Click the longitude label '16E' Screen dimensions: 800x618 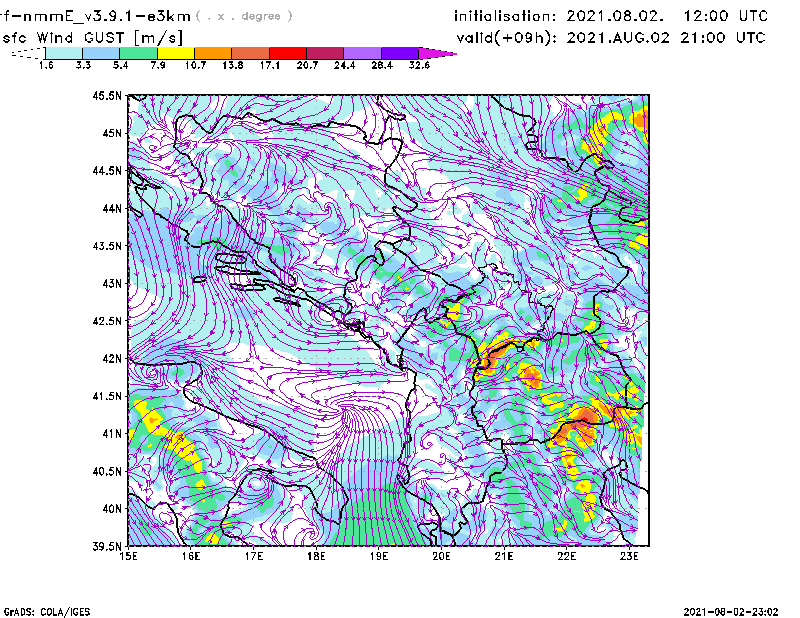[191, 556]
